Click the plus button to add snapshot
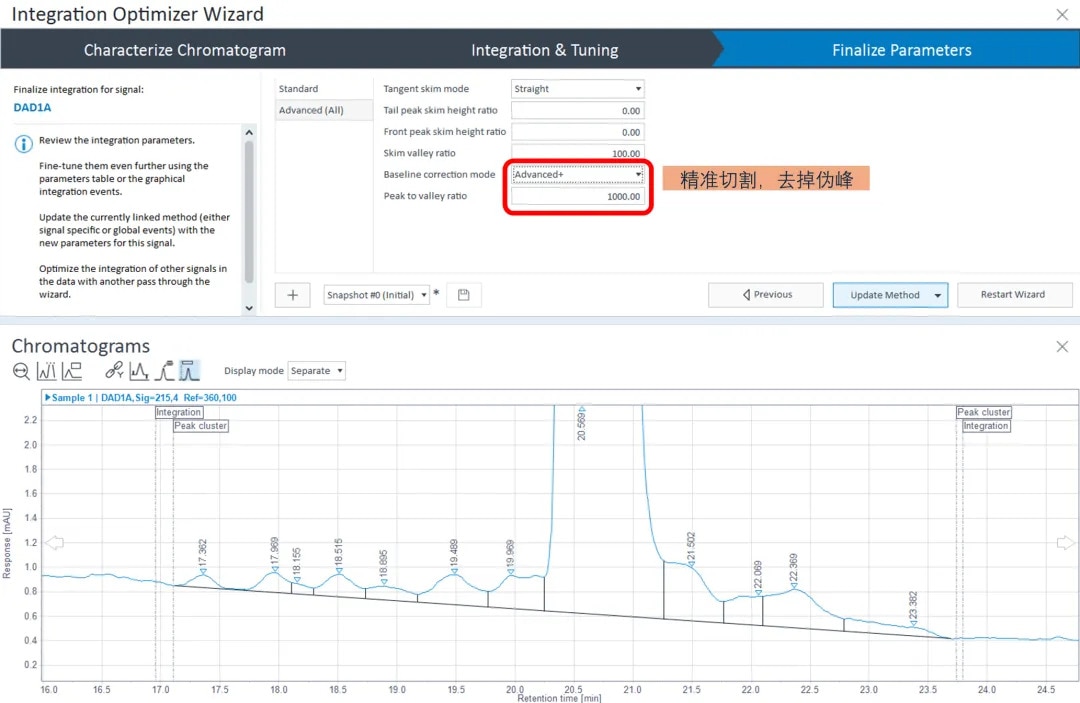The width and height of the screenshot is (1080, 703). (292, 295)
